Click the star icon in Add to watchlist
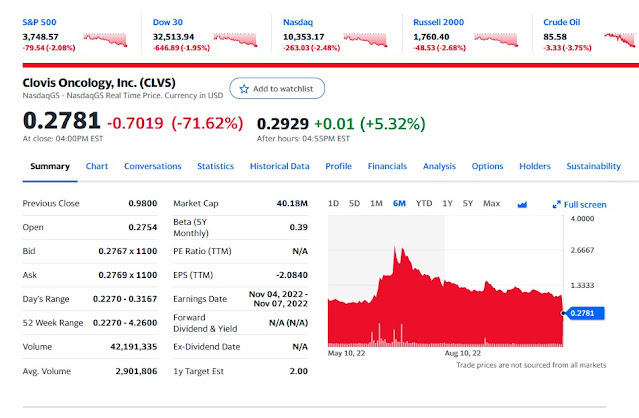 click(244, 89)
